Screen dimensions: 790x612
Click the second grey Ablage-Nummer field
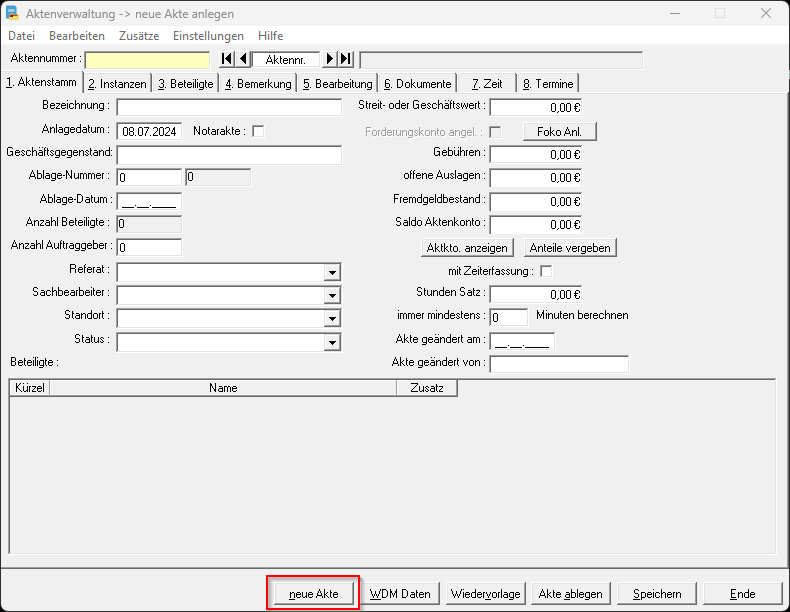pos(218,177)
